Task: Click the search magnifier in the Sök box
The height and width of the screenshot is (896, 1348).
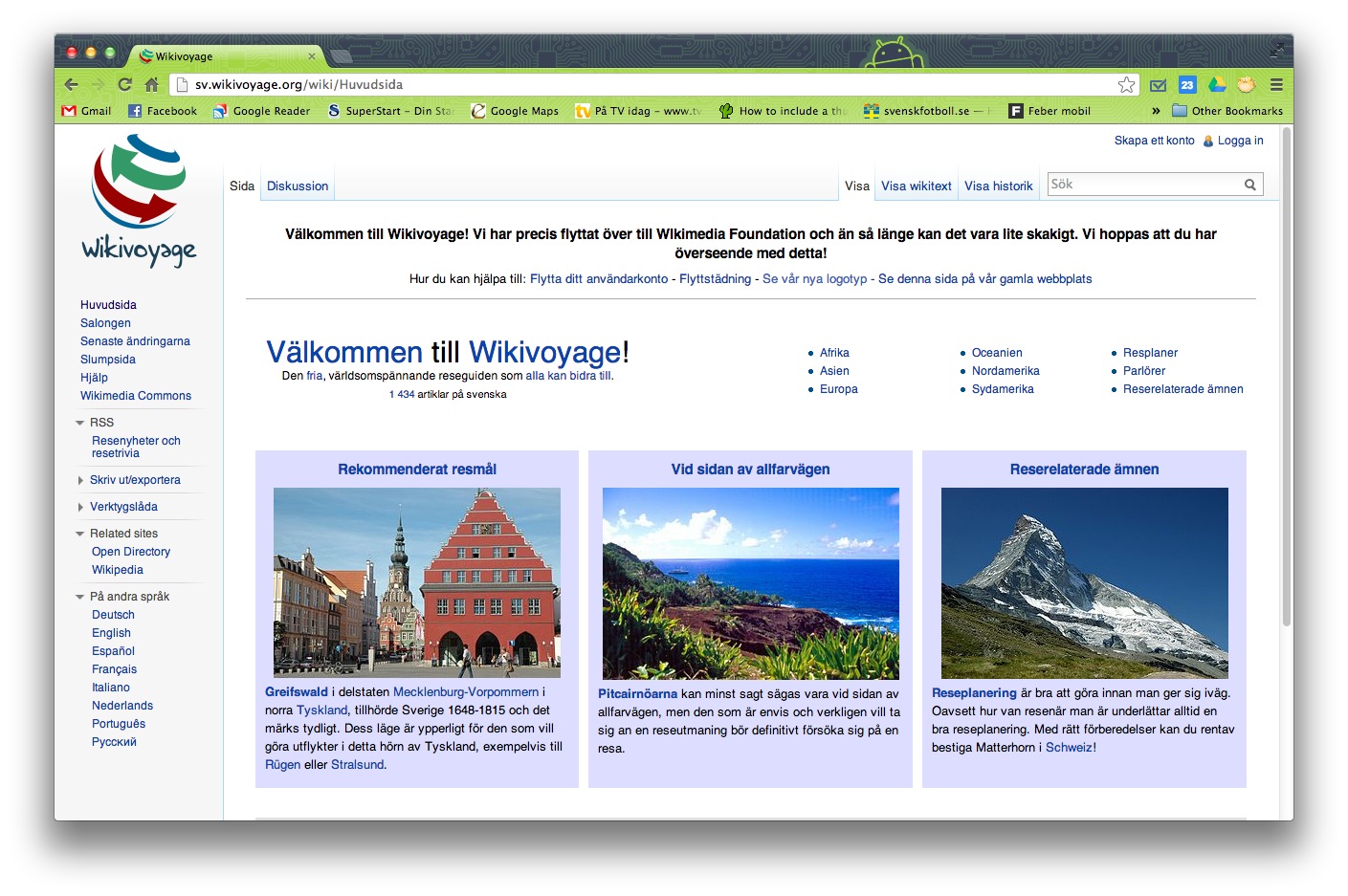Action: click(x=1250, y=184)
